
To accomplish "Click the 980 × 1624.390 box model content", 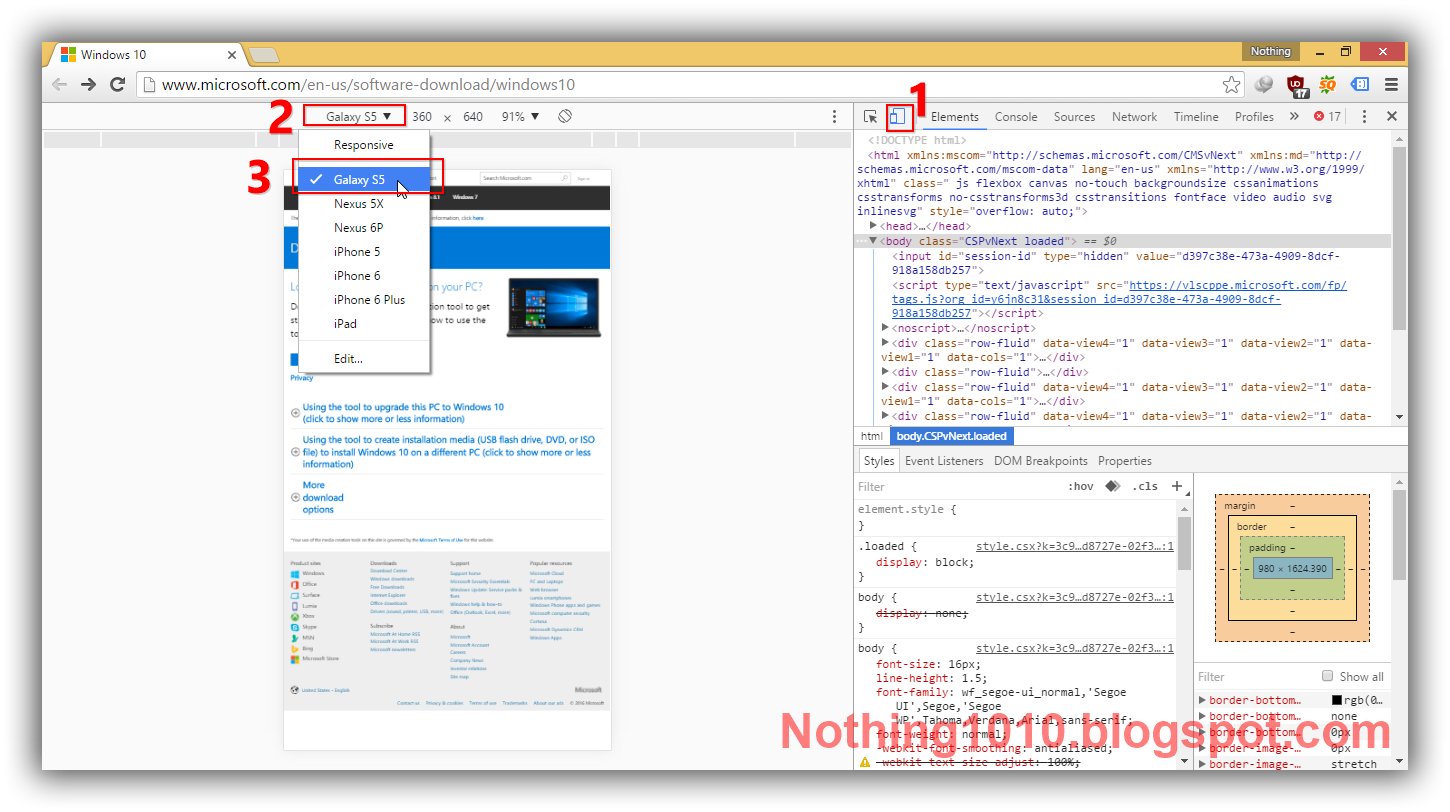I will [1292, 569].
